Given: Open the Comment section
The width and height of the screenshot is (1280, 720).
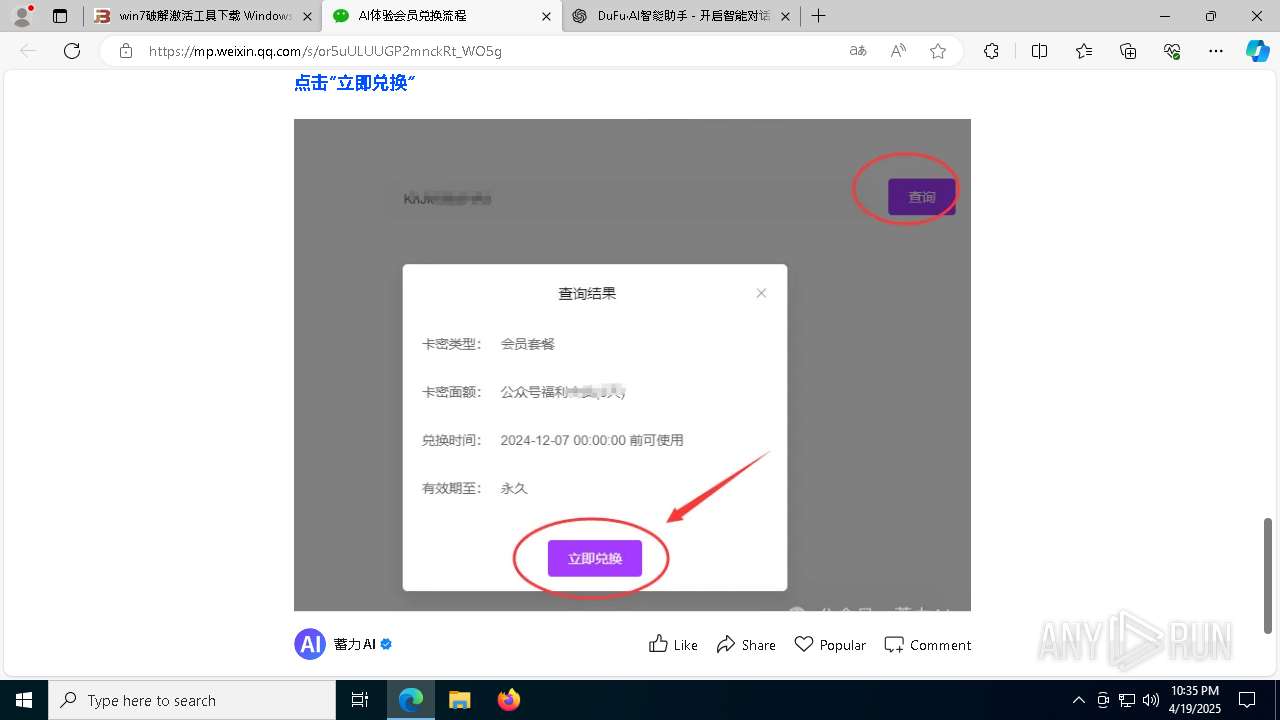Looking at the screenshot, I should coord(928,645).
